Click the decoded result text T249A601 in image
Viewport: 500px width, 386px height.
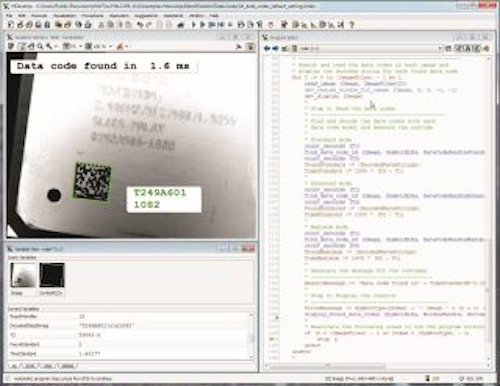pyautogui.click(x=160, y=193)
